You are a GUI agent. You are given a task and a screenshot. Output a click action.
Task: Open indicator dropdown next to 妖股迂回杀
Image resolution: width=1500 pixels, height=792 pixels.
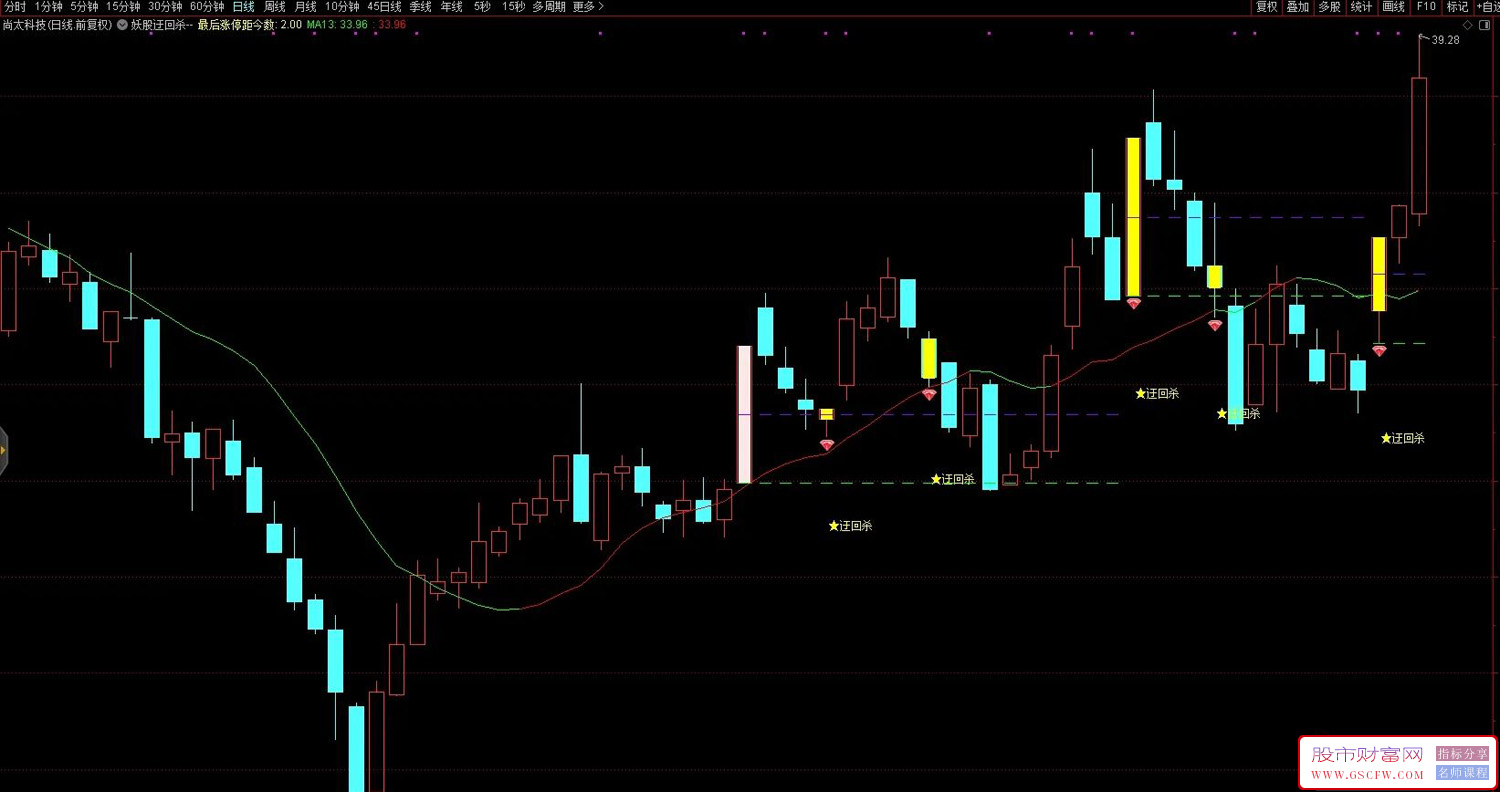click(123, 24)
